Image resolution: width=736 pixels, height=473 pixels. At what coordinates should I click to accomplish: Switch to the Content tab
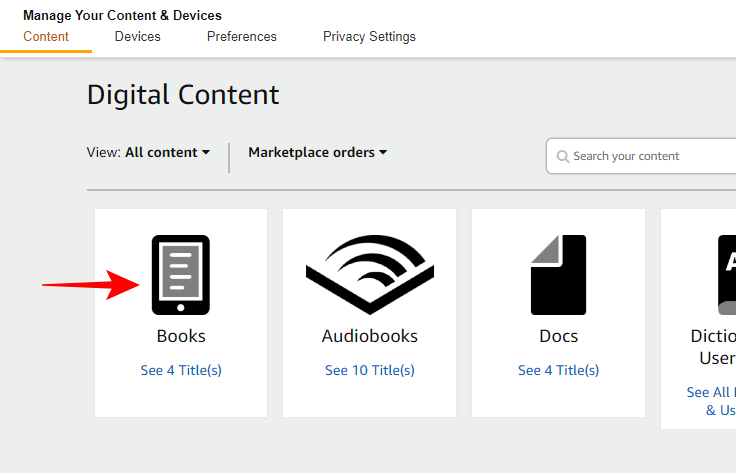[46, 37]
